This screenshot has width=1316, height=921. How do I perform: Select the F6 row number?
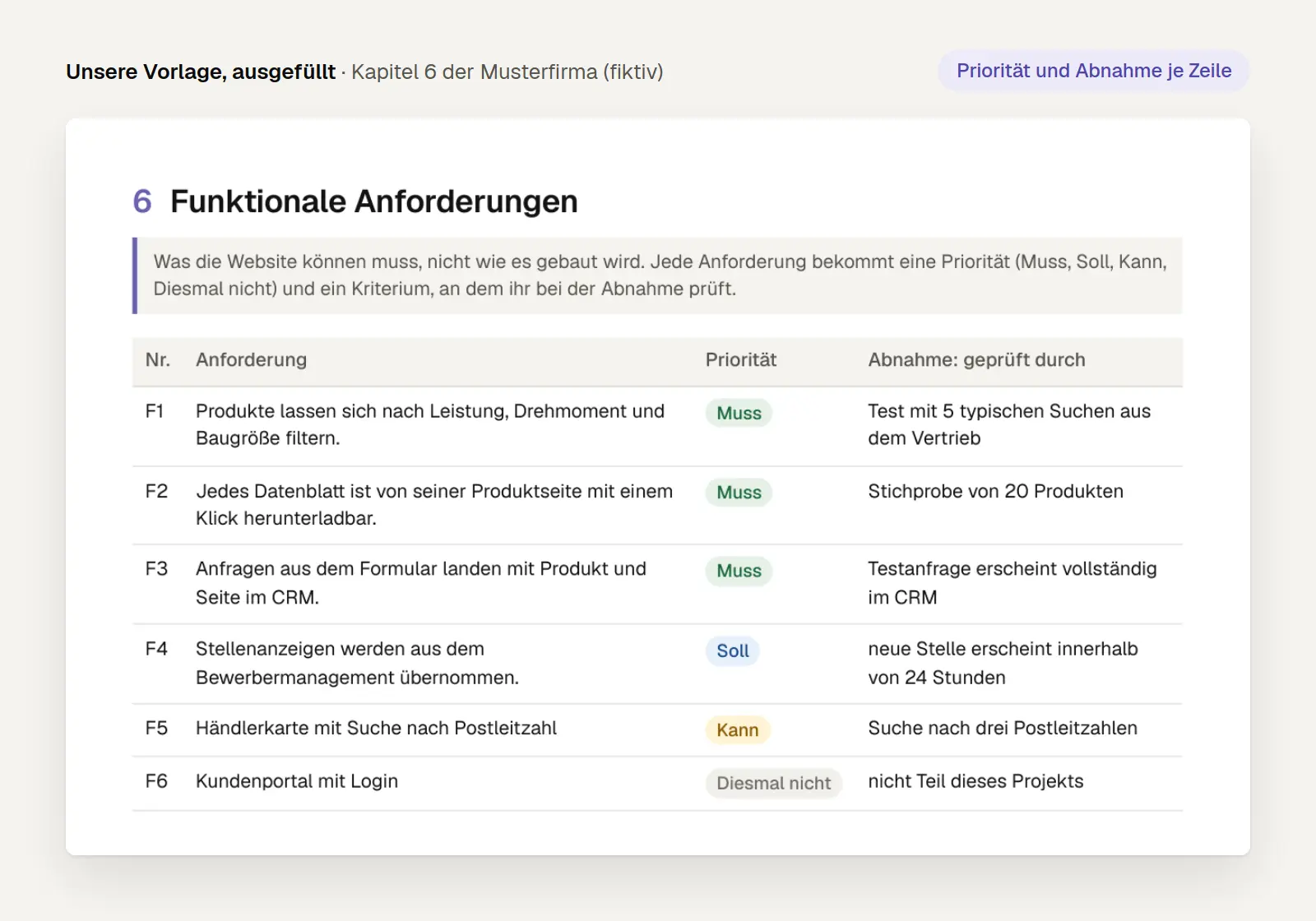click(156, 781)
